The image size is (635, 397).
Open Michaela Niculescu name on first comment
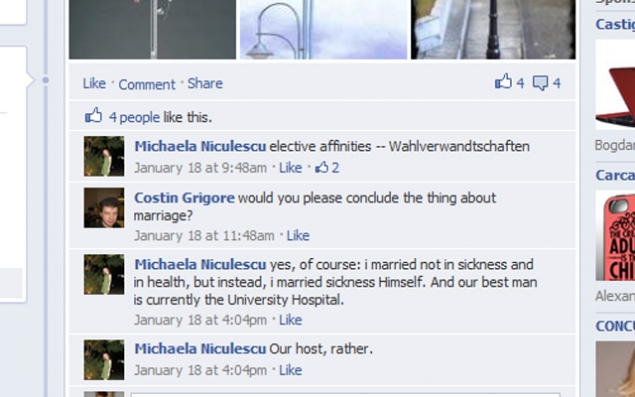tap(200, 146)
